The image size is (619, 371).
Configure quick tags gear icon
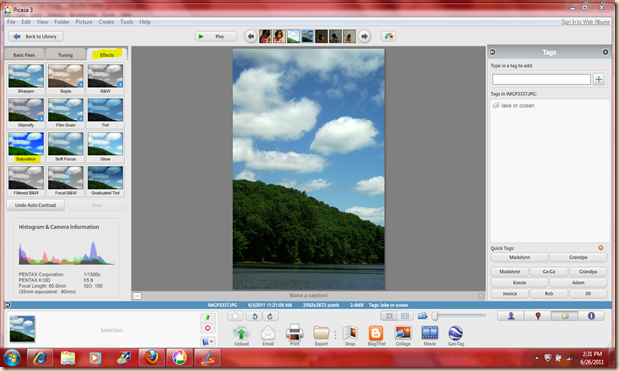(x=600, y=248)
